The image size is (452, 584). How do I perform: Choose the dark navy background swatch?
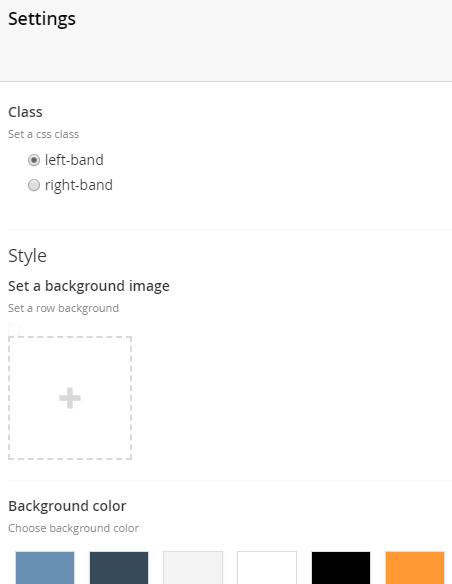tap(119, 568)
